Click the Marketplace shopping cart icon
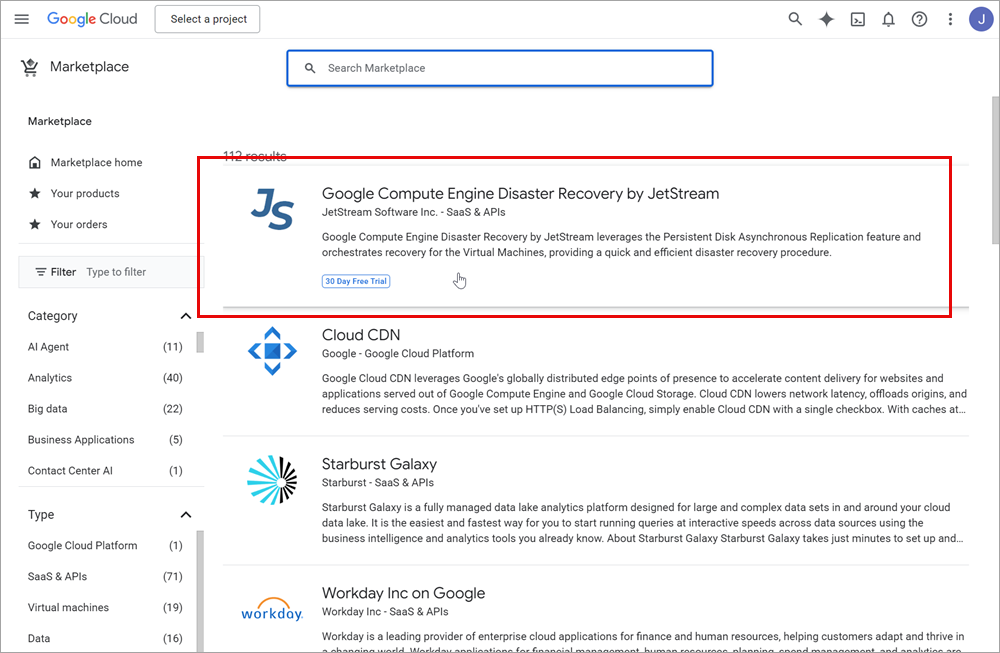Screen dimensions: 1000x653 tap(29, 67)
